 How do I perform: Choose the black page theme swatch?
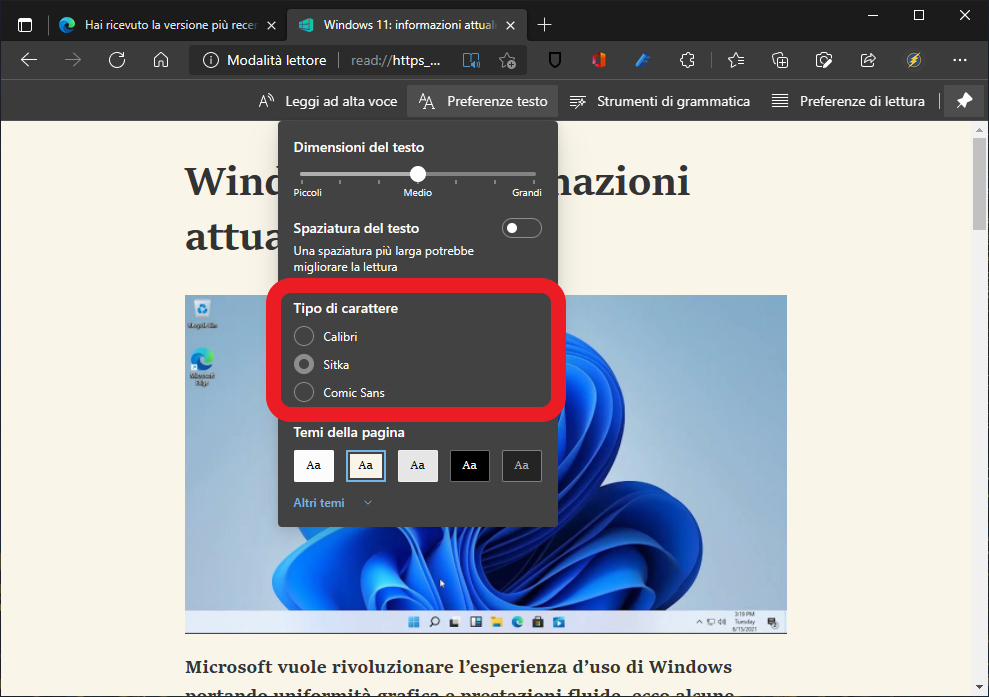[469, 466]
